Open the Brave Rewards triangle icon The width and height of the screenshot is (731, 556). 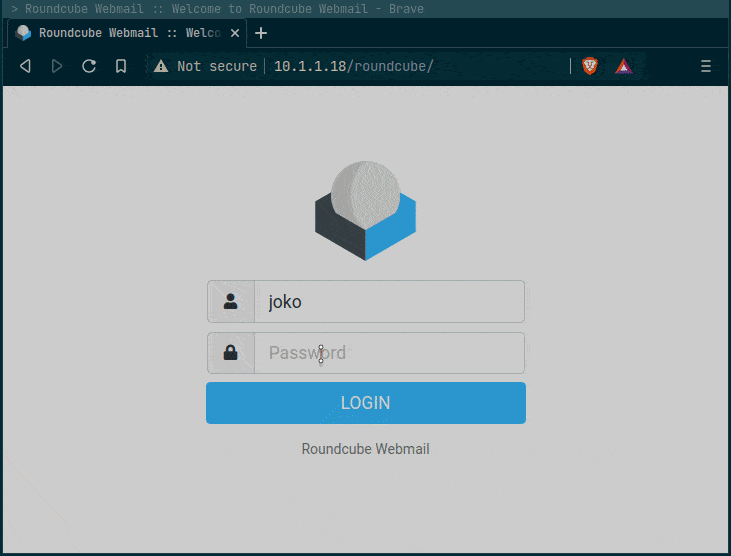(624, 66)
